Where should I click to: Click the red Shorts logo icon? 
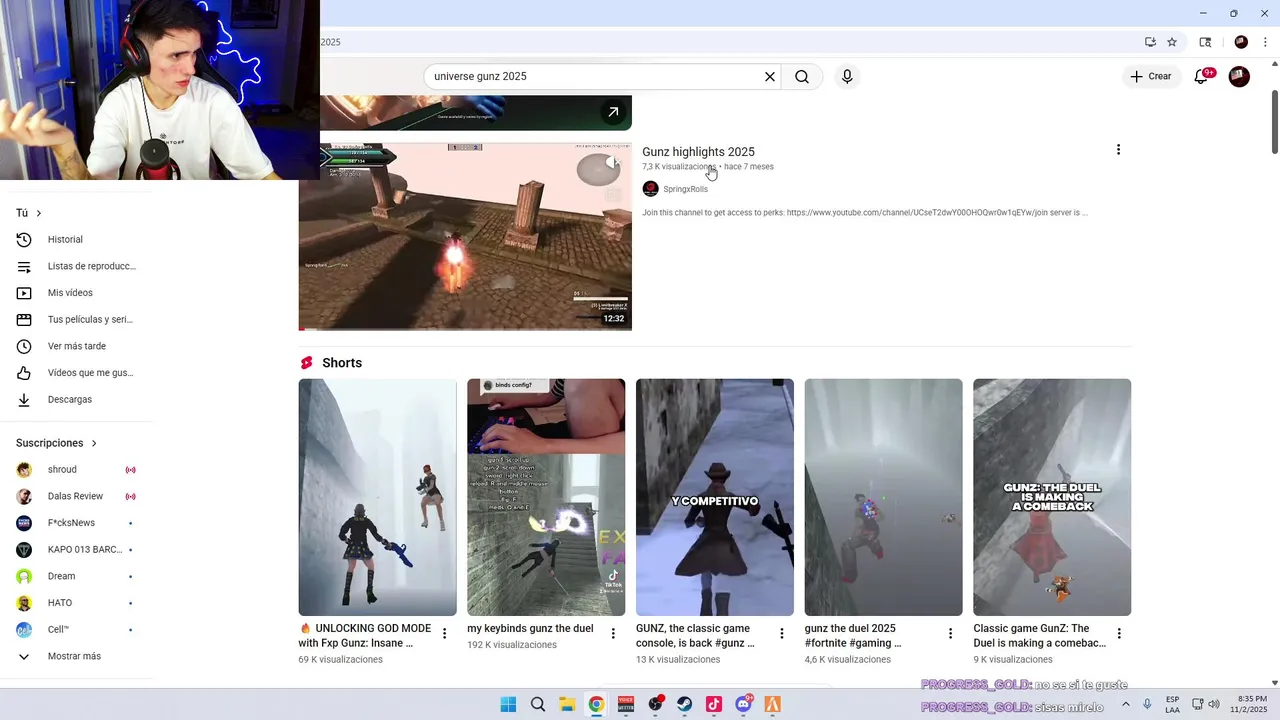point(307,363)
